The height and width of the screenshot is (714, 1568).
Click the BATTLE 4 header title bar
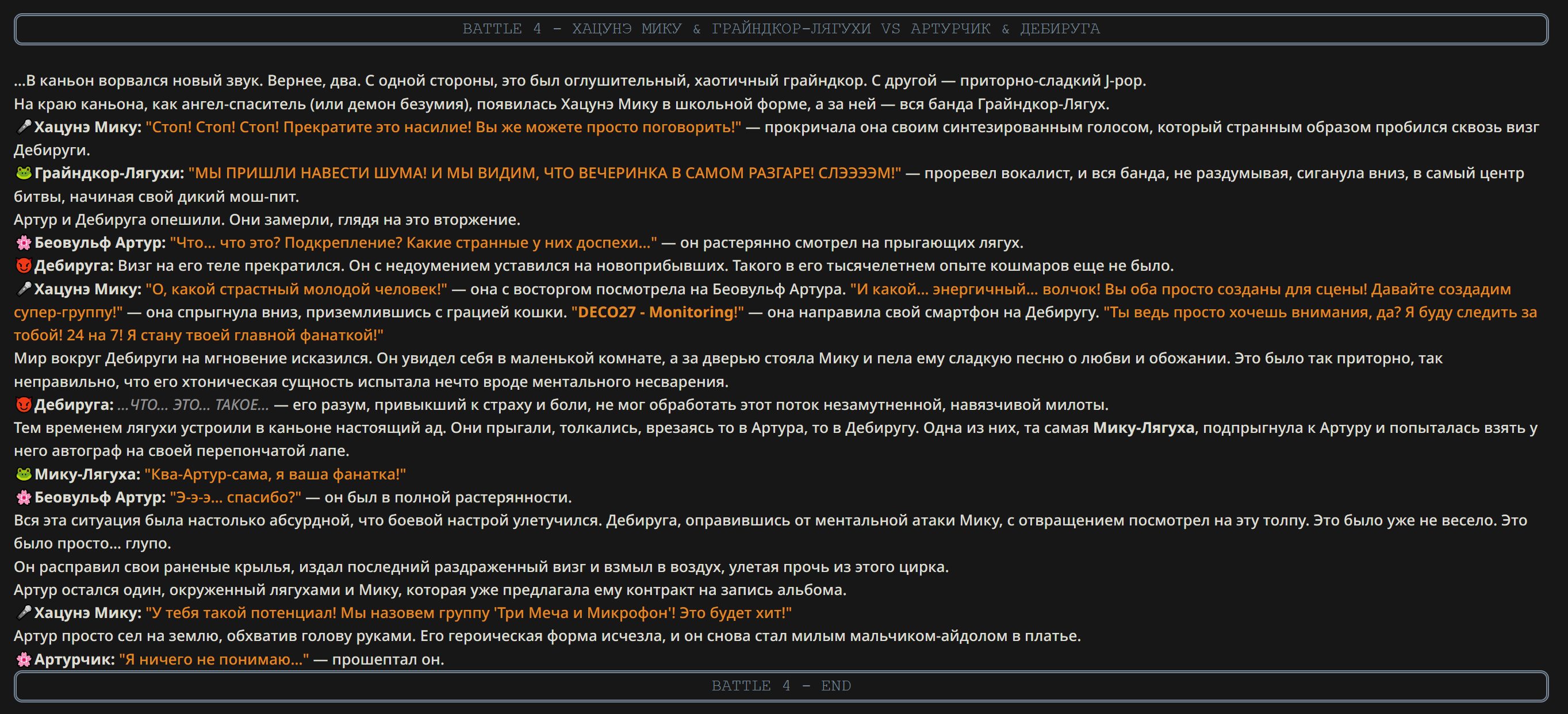(x=781, y=29)
